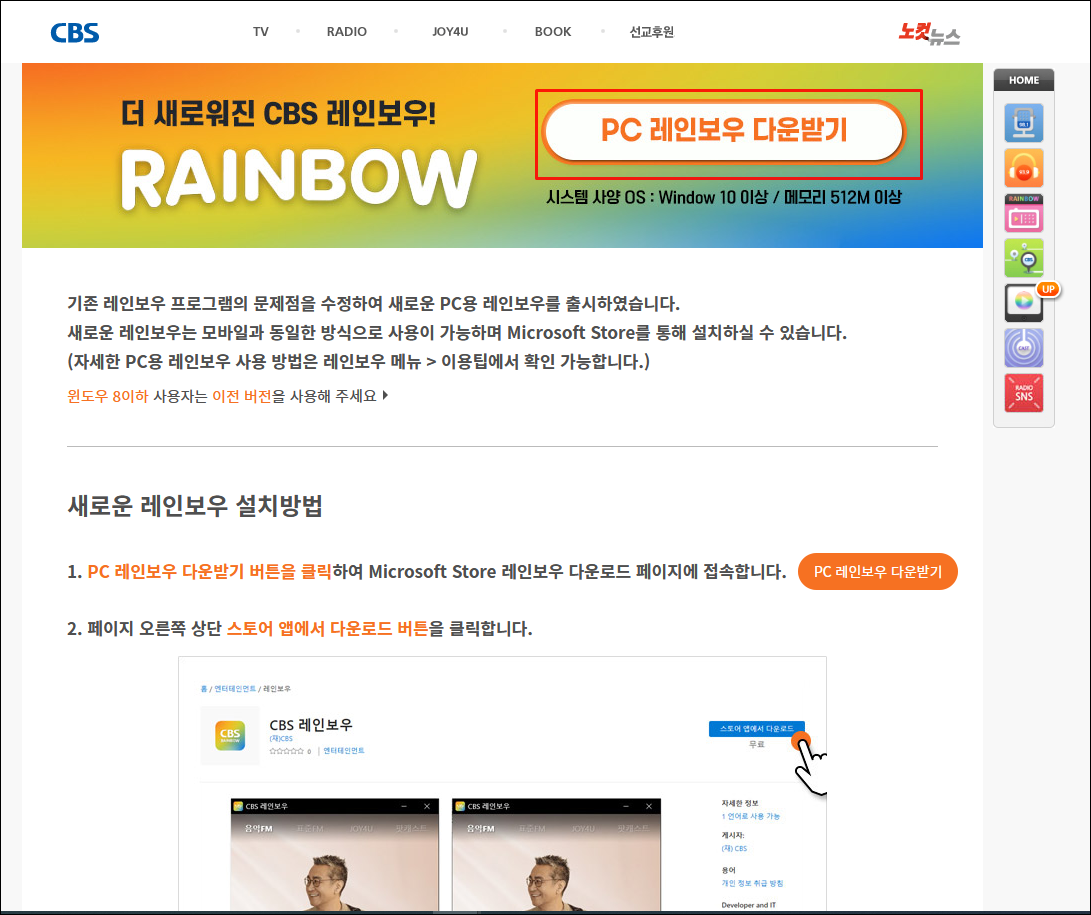Viewport: 1091px width, 915px height.
Task: Open the red RADIO SNS icon
Action: point(1024,393)
